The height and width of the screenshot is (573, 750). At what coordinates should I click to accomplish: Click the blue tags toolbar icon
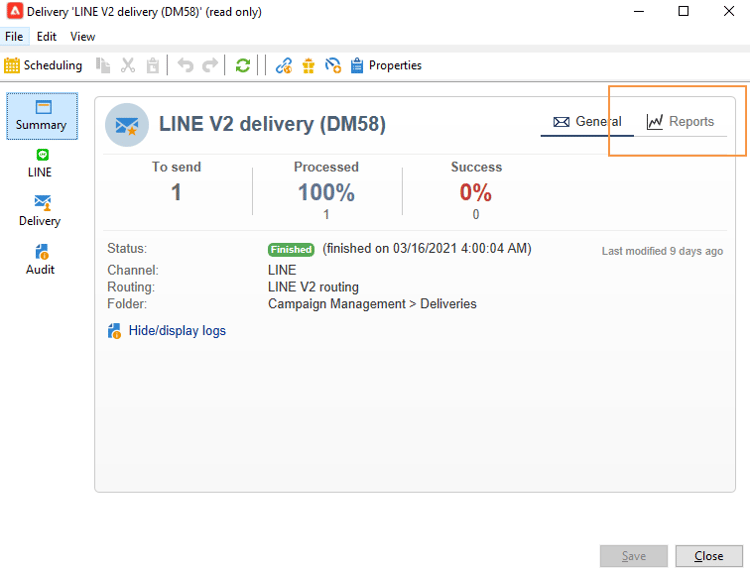coord(333,65)
